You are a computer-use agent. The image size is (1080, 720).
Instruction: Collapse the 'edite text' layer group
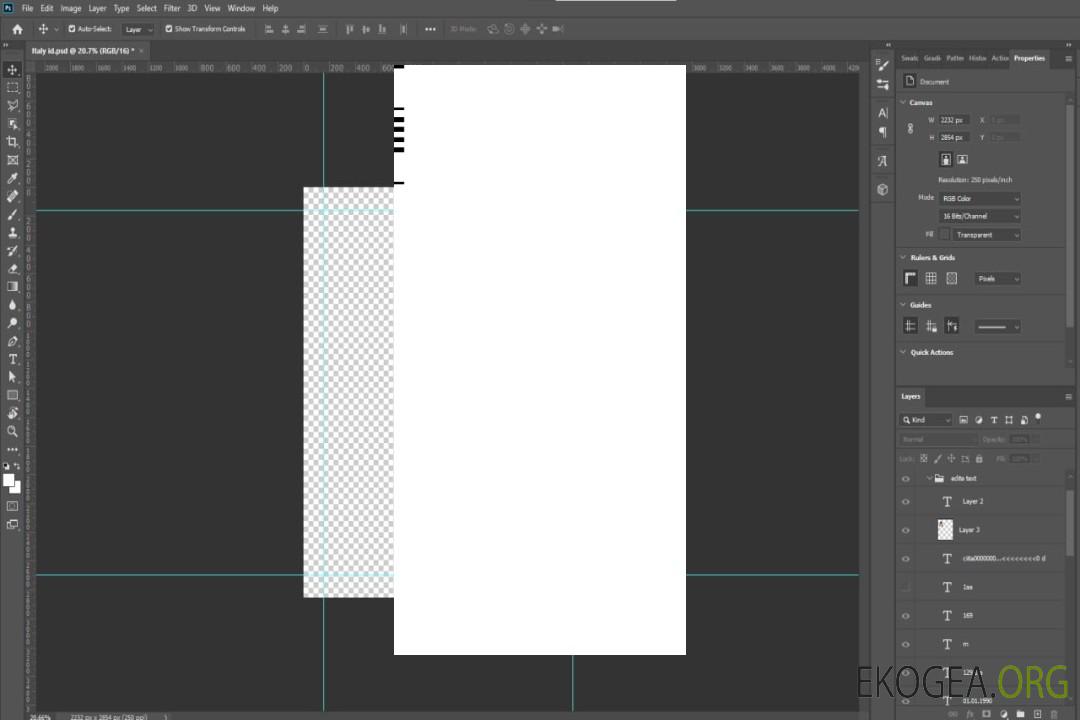pos(929,479)
